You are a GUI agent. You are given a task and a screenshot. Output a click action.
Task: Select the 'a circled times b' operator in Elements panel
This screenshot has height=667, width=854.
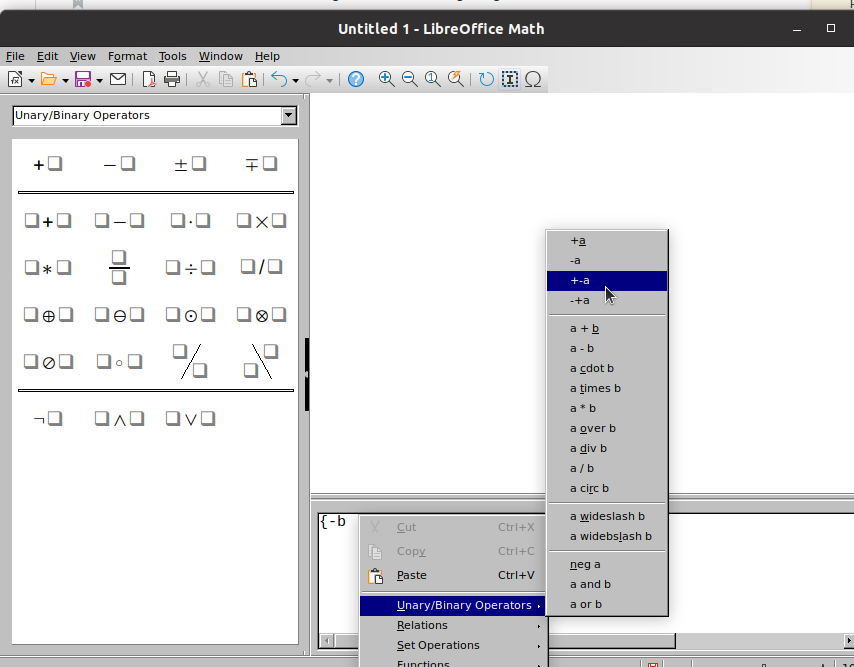(x=261, y=314)
